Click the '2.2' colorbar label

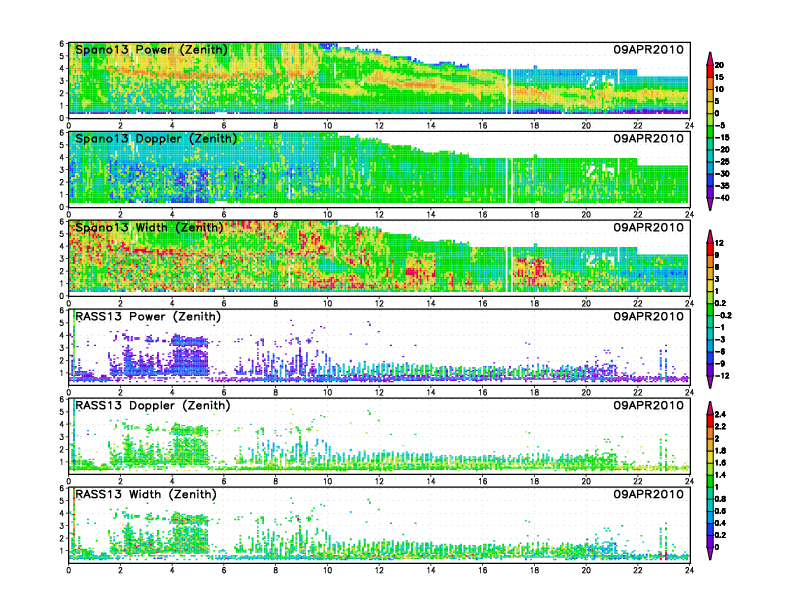tap(721, 427)
